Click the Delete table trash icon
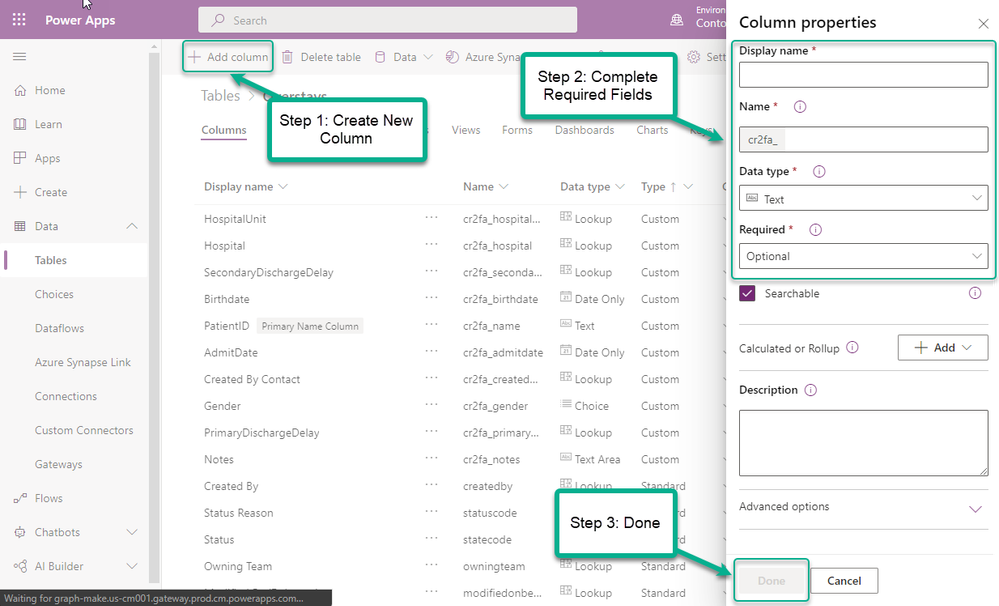 [287, 57]
